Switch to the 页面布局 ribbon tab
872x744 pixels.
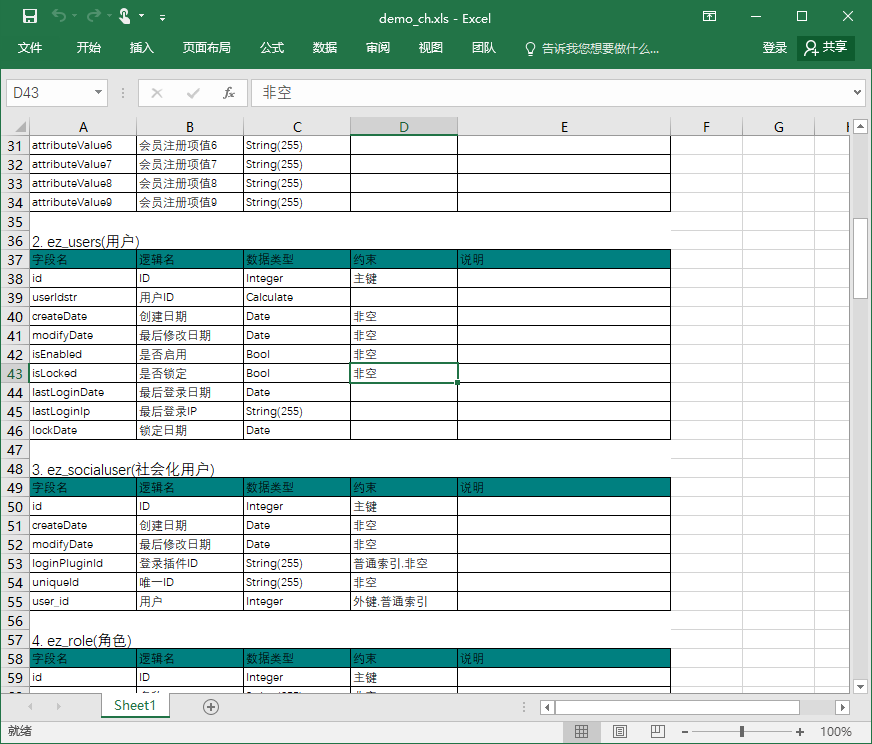[206, 48]
